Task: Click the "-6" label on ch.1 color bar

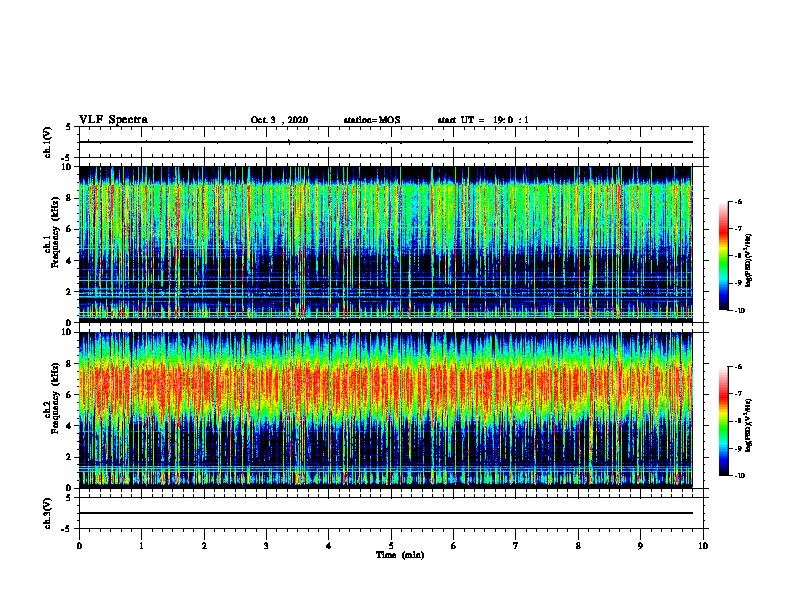Action: coord(738,202)
